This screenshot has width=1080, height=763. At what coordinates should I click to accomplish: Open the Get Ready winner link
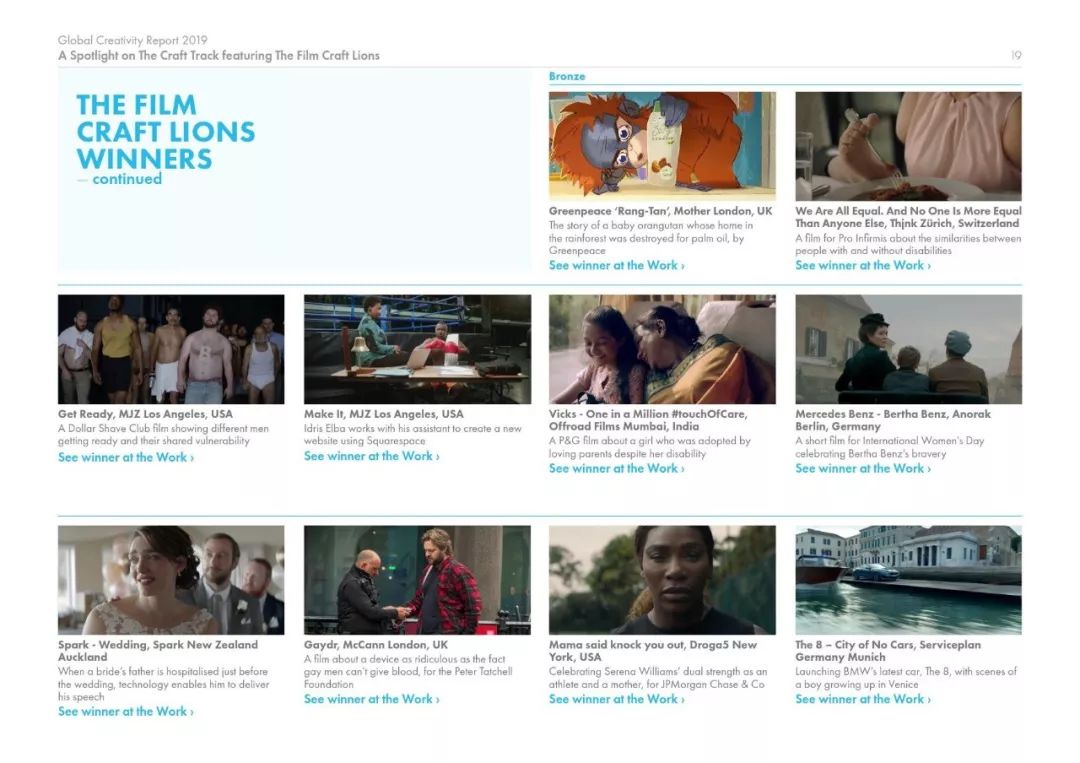[x=126, y=457]
